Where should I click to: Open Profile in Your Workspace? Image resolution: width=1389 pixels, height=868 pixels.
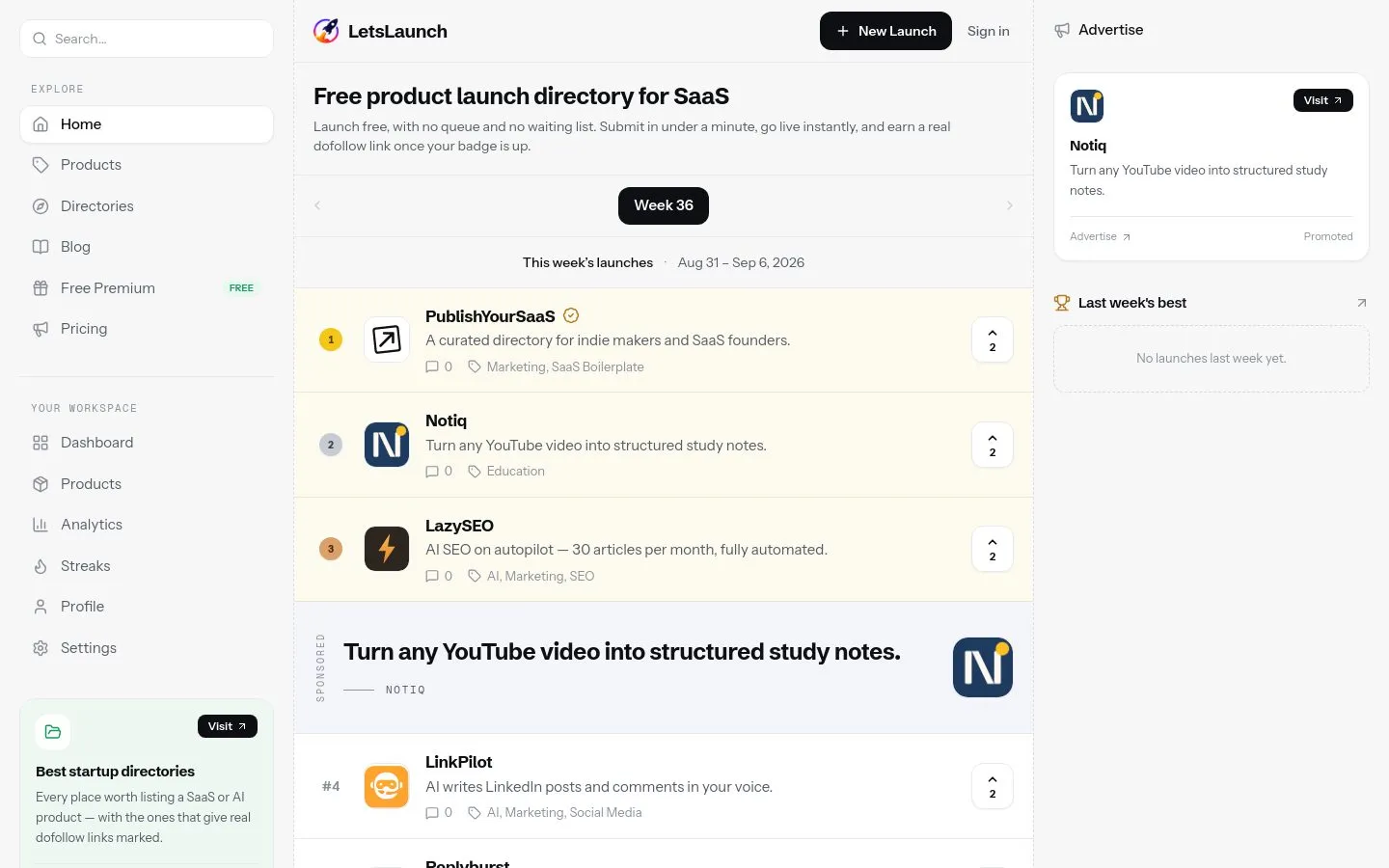(x=147, y=607)
